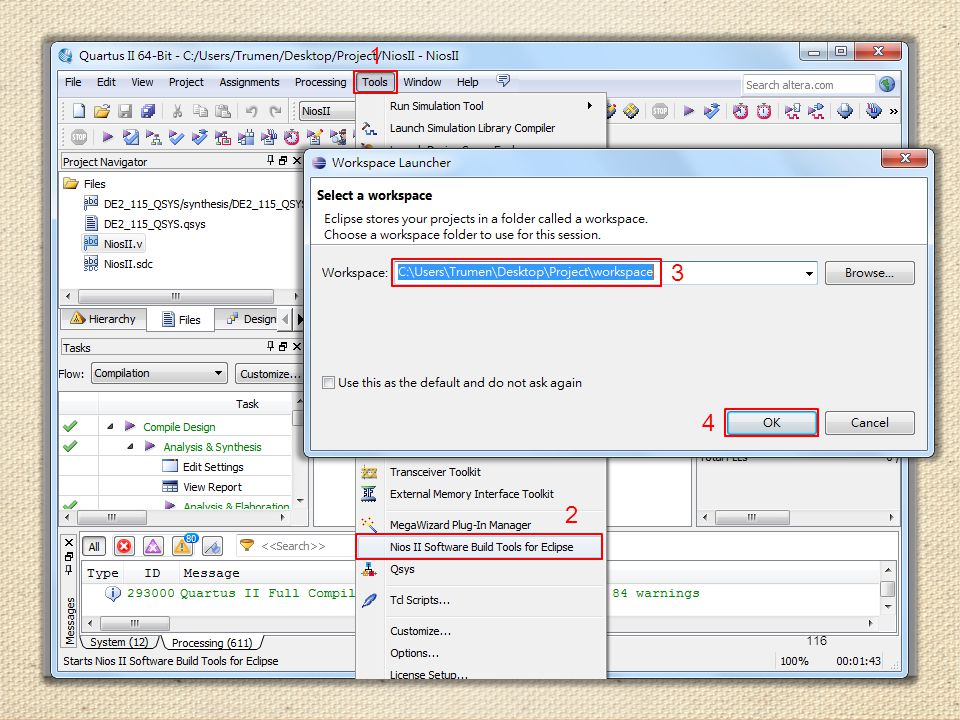Open the File menu
960x720 pixels.
(73, 82)
